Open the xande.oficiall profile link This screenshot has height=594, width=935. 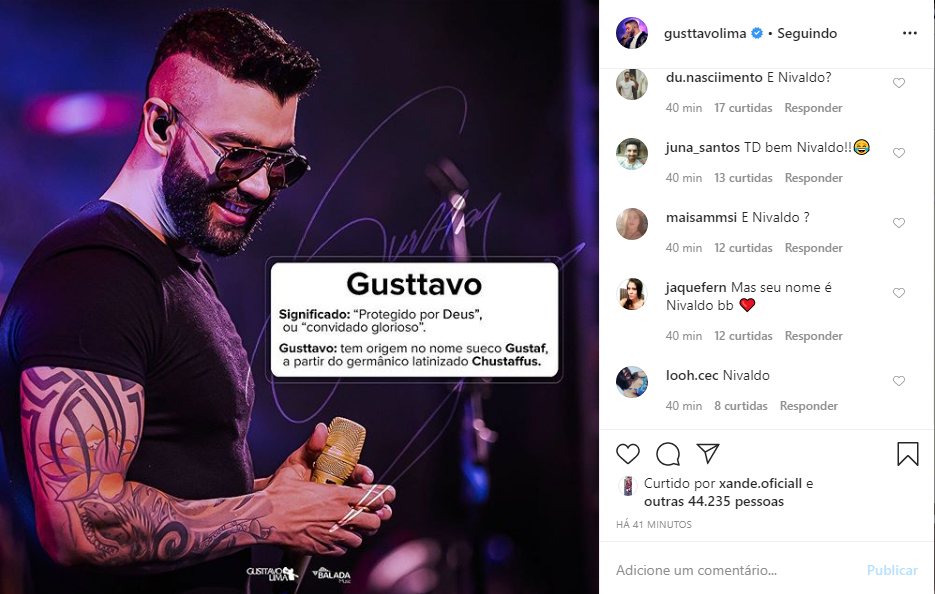click(x=760, y=484)
